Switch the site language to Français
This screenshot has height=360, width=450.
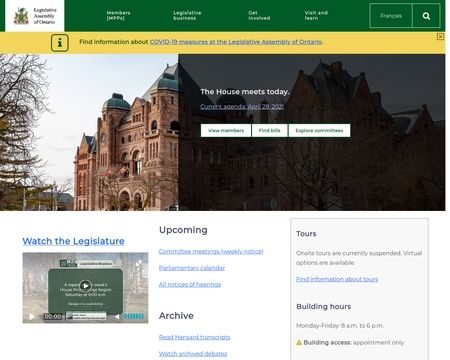click(391, 16)
